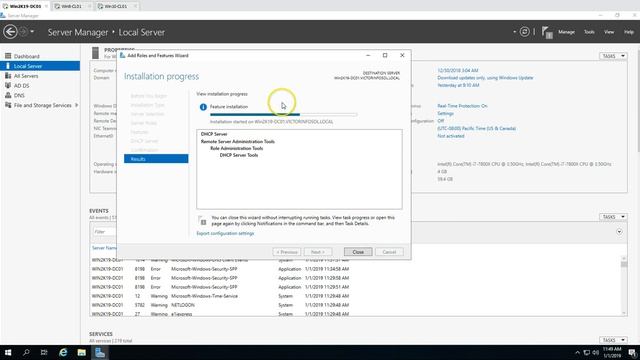The image size is (640, 360).
Task: Click the notification flag icon in wizard note
Action: (x=203, y=221)
